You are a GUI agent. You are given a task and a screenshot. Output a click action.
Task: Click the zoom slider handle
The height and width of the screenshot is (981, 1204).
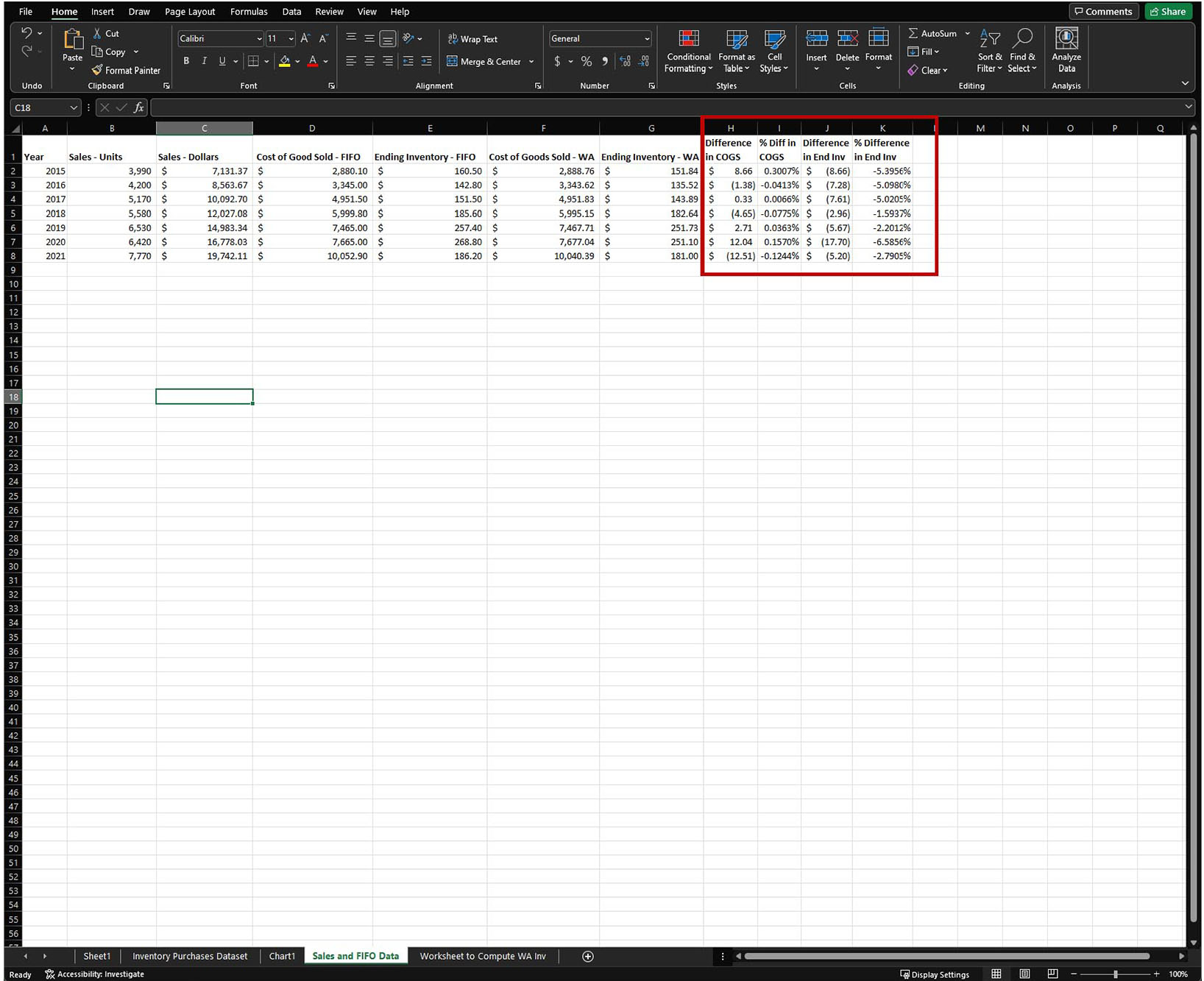(1116, 974)
